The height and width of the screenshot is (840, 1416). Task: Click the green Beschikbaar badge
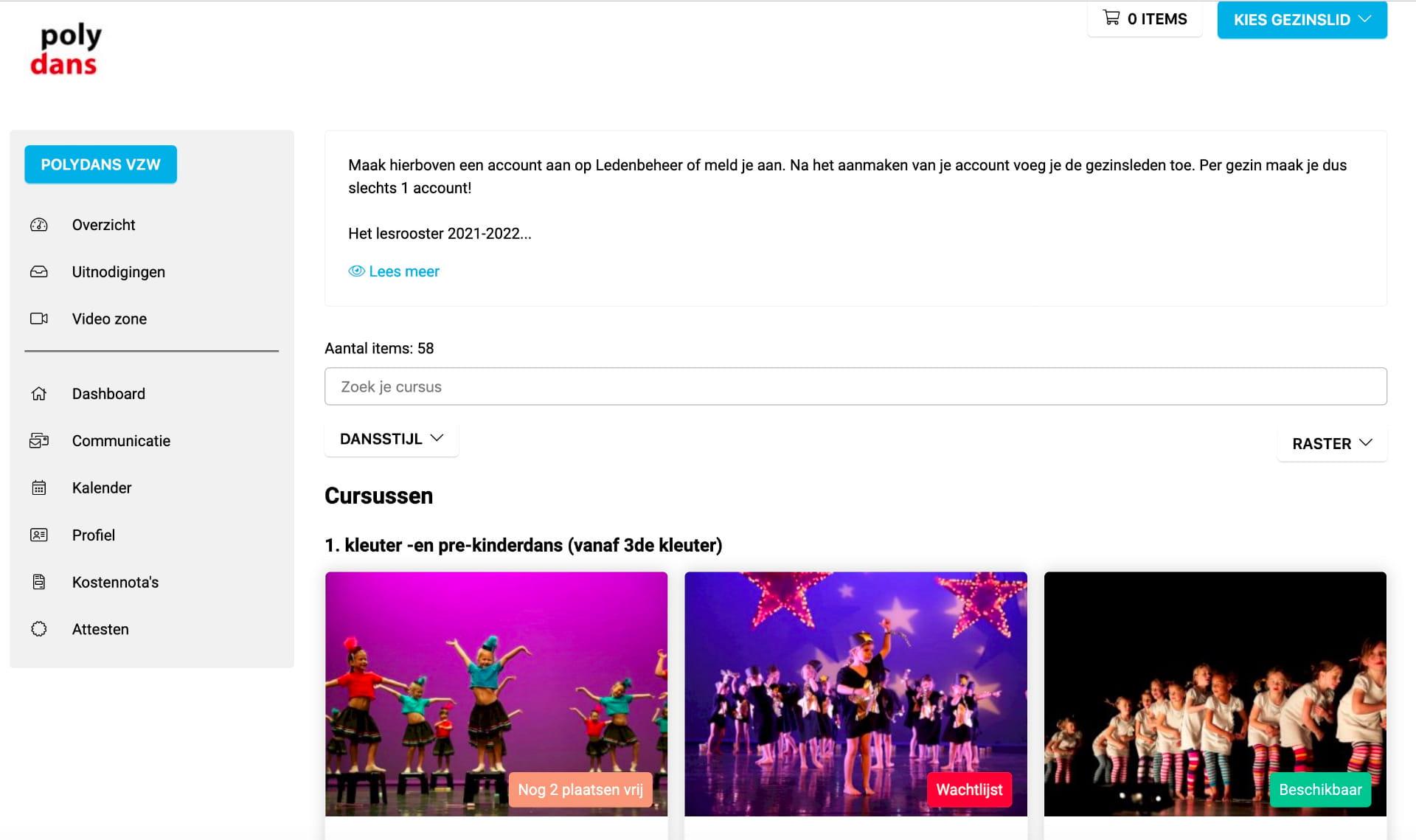tap(1320, 790)
